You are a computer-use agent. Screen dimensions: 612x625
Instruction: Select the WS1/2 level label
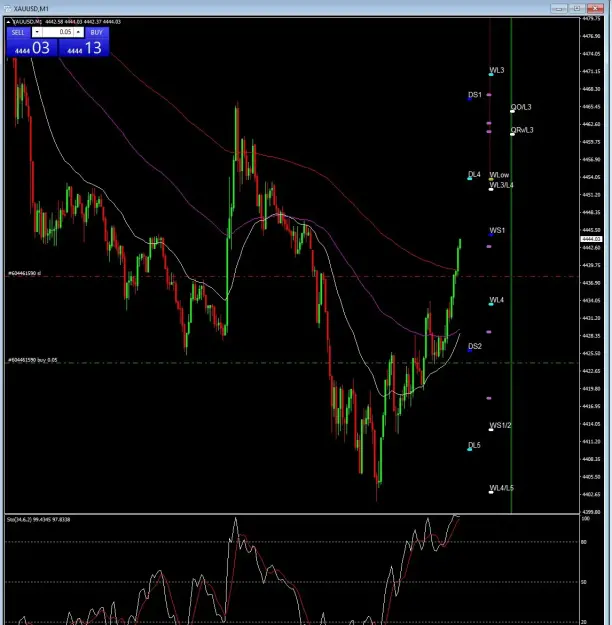tap(500, 425)
